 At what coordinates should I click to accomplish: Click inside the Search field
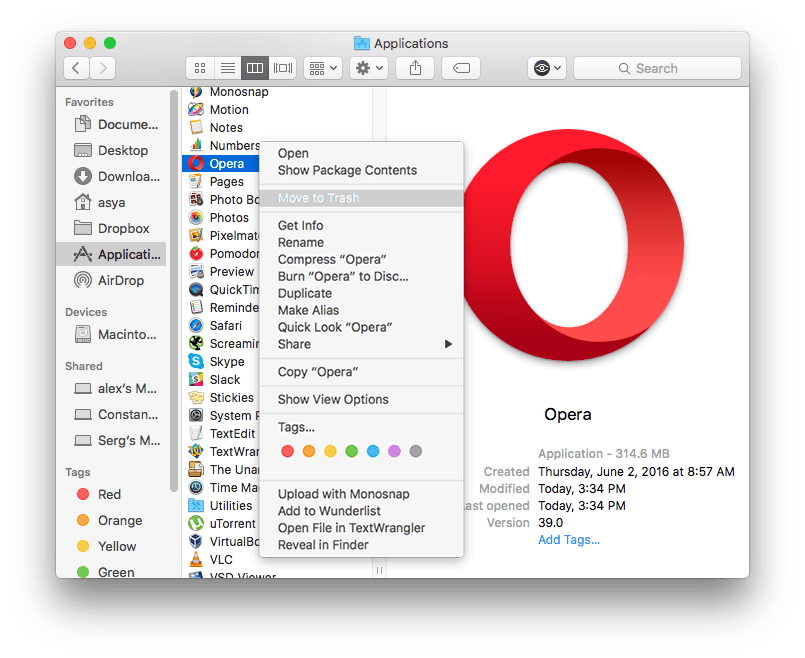656,67
